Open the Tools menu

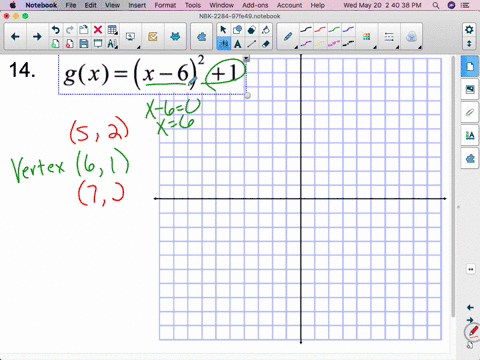click(193, 5)
